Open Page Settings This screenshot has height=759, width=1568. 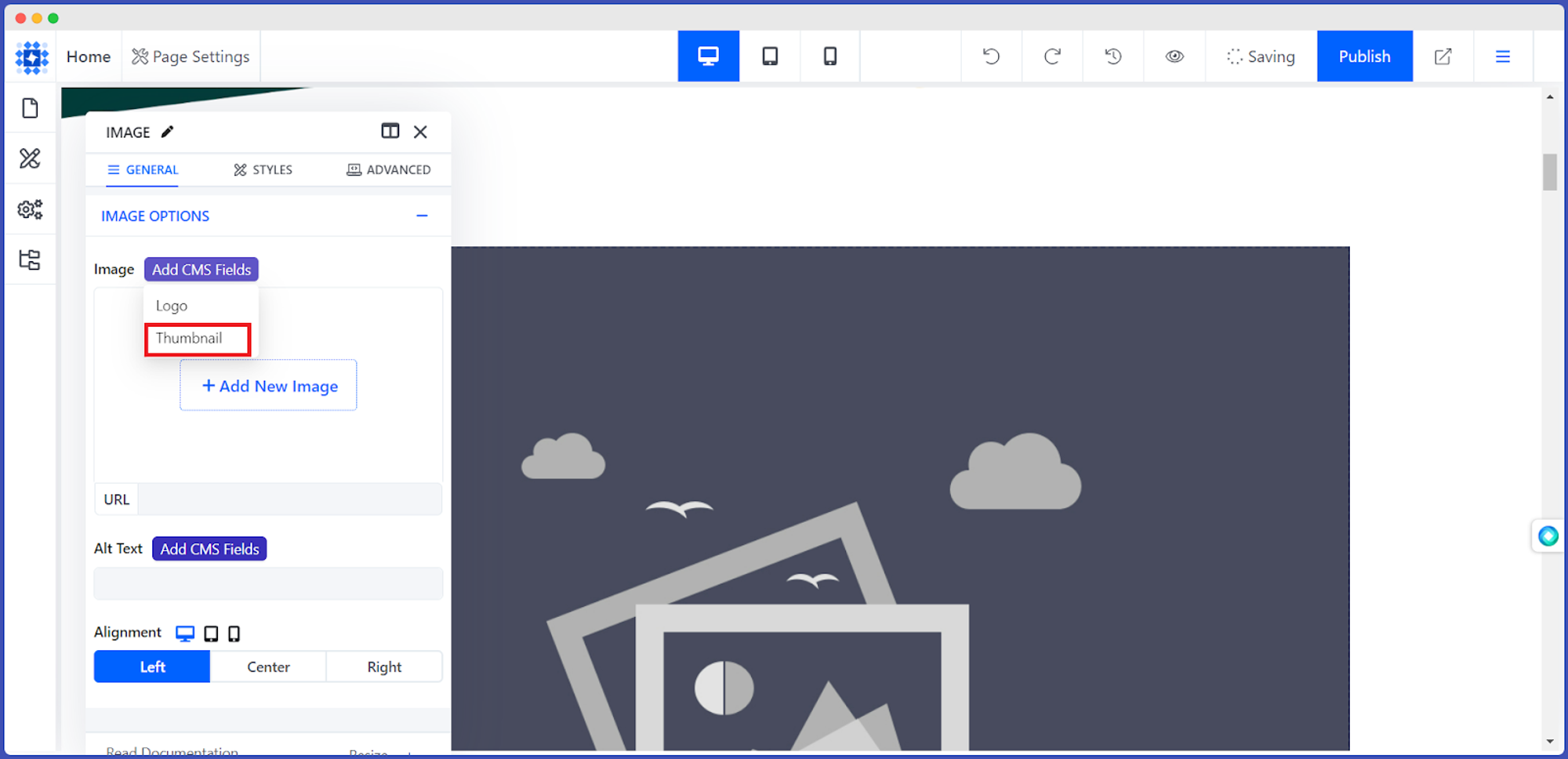pyautogui.click(x=191, y=56)
